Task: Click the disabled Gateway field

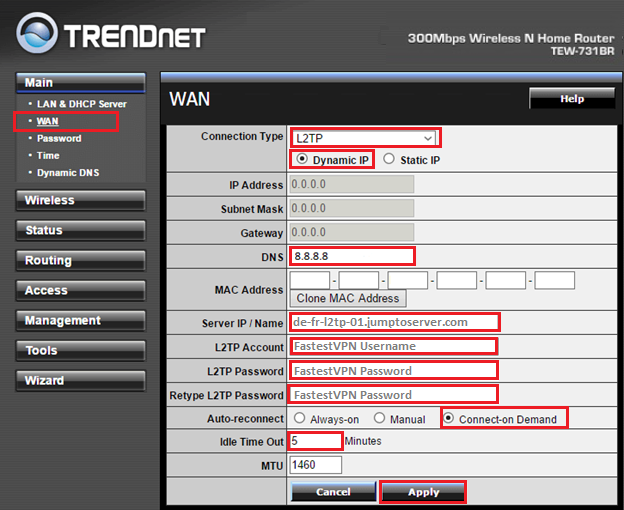Action: tap(352, 232)
